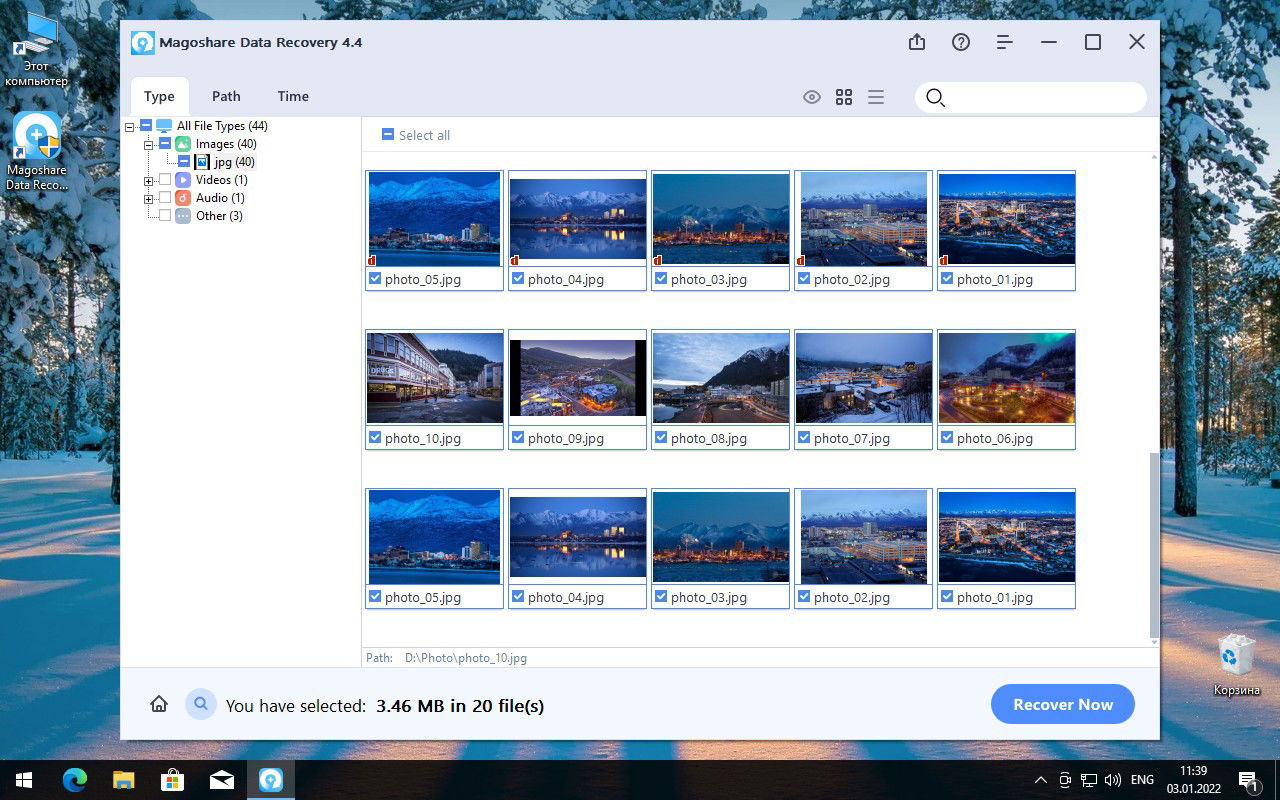Switch to thumbnail grid view
This screenshot has height=800, width=1280.
(844, 97)
